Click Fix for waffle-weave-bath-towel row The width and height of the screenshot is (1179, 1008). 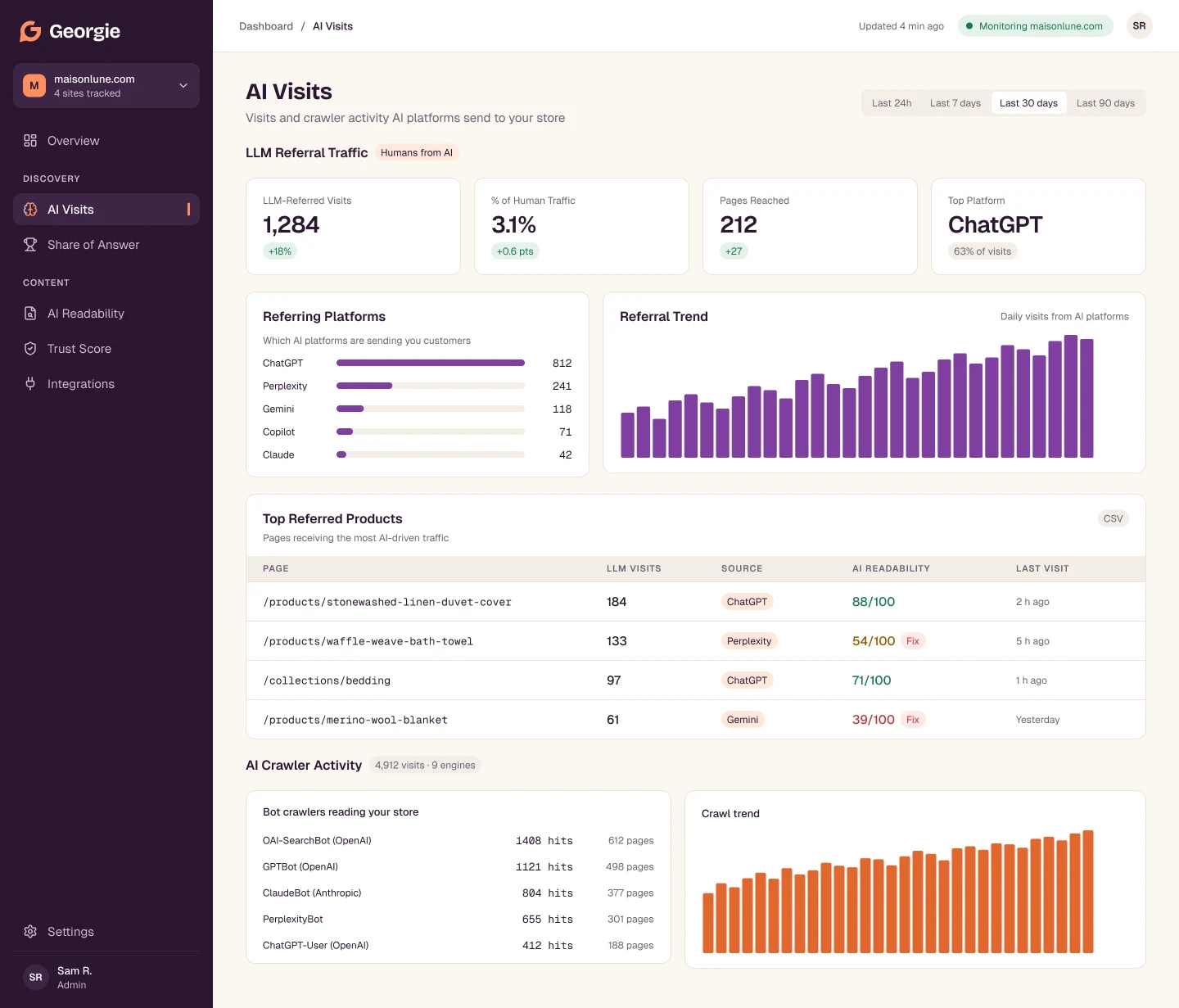point(913,641)
